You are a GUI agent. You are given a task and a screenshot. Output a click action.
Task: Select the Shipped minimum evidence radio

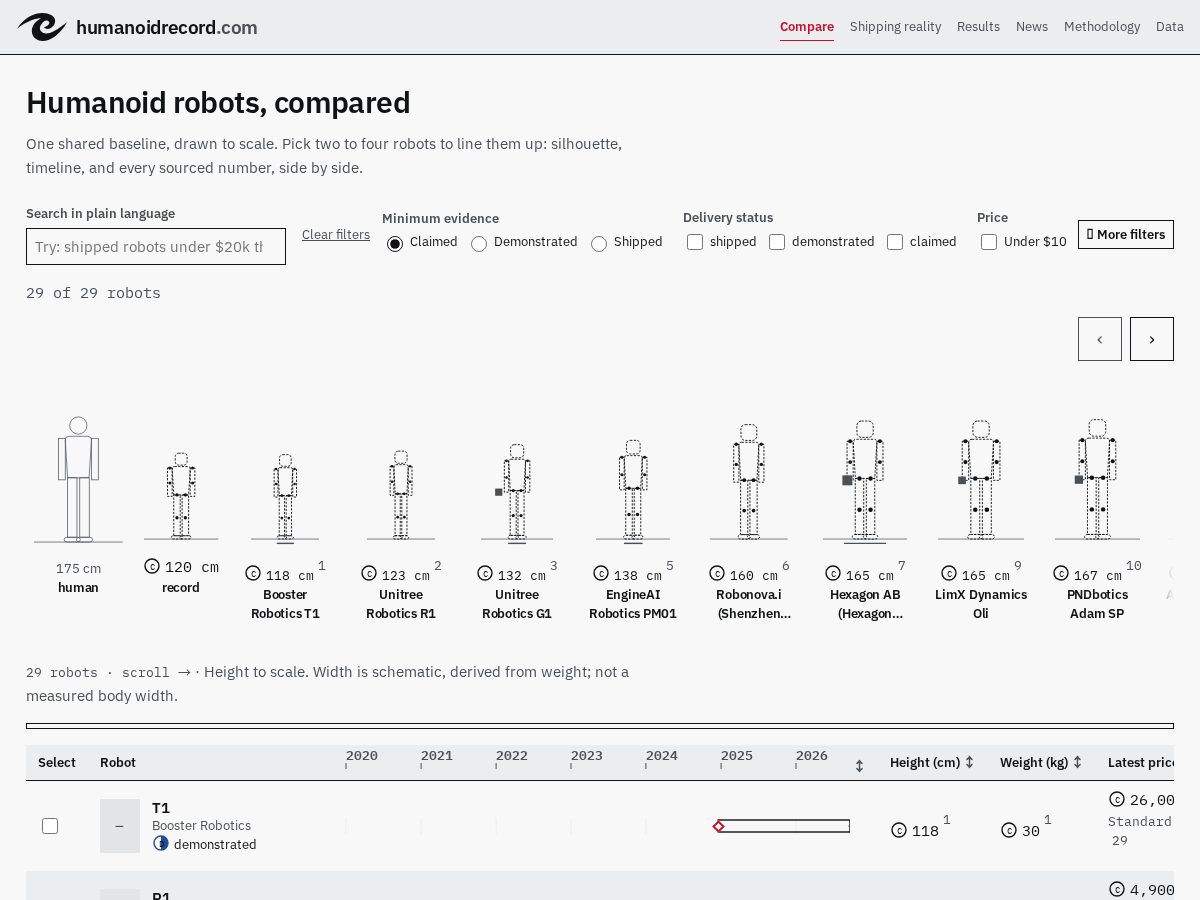599,243
